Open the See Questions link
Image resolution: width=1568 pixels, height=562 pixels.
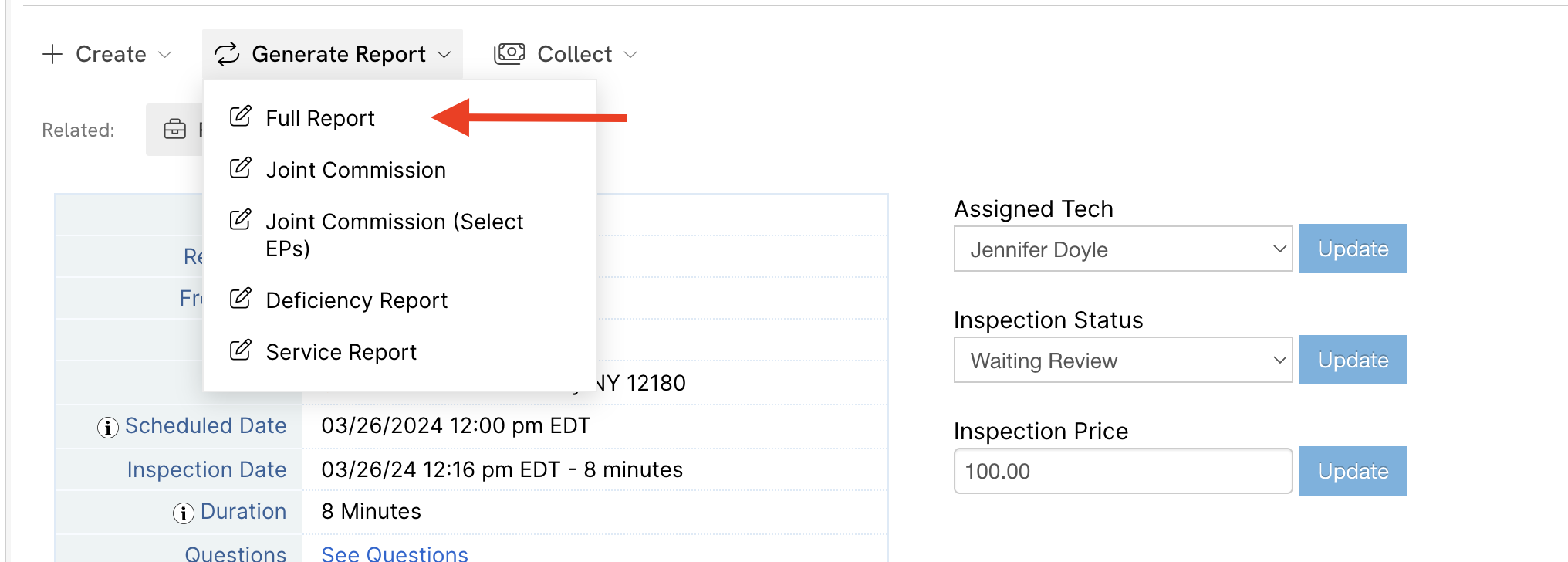pyautogui.click(x=394, y=553)
